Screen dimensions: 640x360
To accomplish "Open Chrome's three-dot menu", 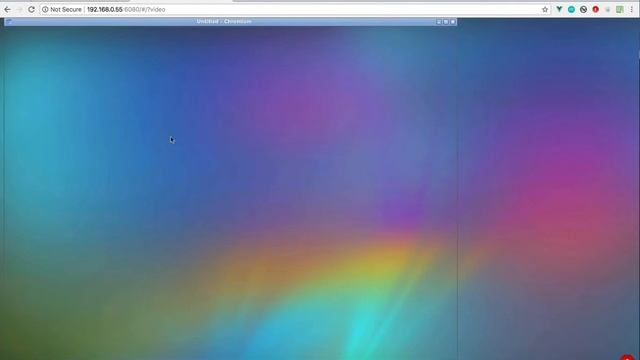I will pos(631,9).
